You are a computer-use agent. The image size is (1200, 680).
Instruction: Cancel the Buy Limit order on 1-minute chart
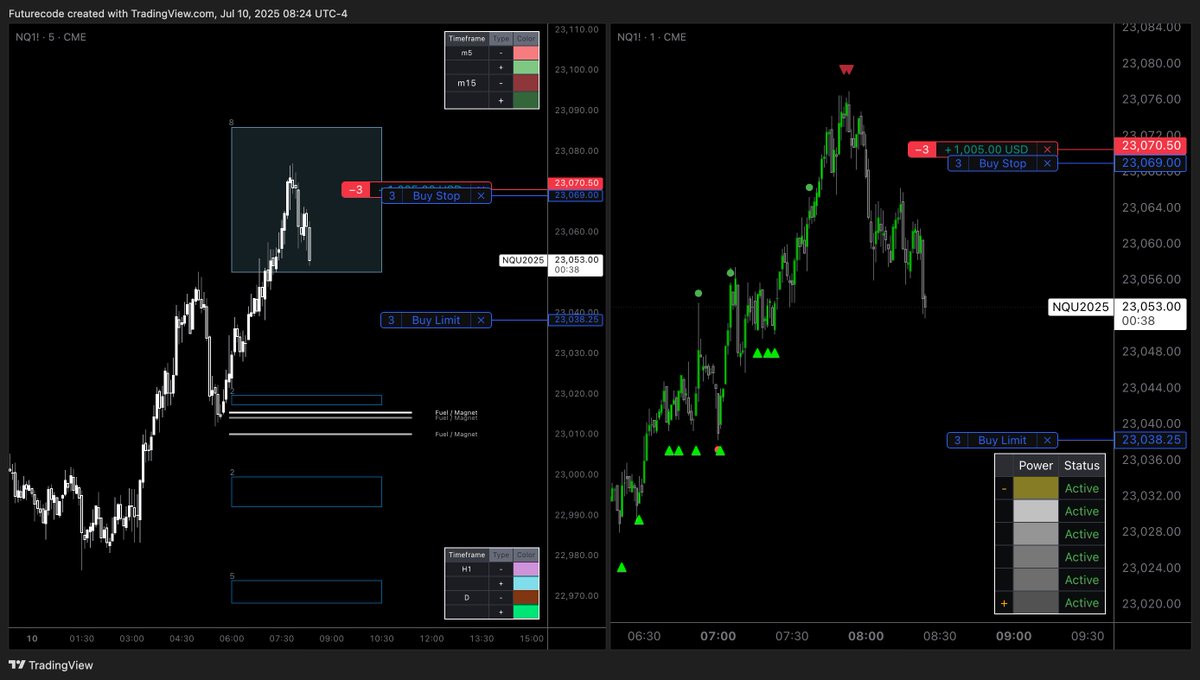tap(1047, 440)
